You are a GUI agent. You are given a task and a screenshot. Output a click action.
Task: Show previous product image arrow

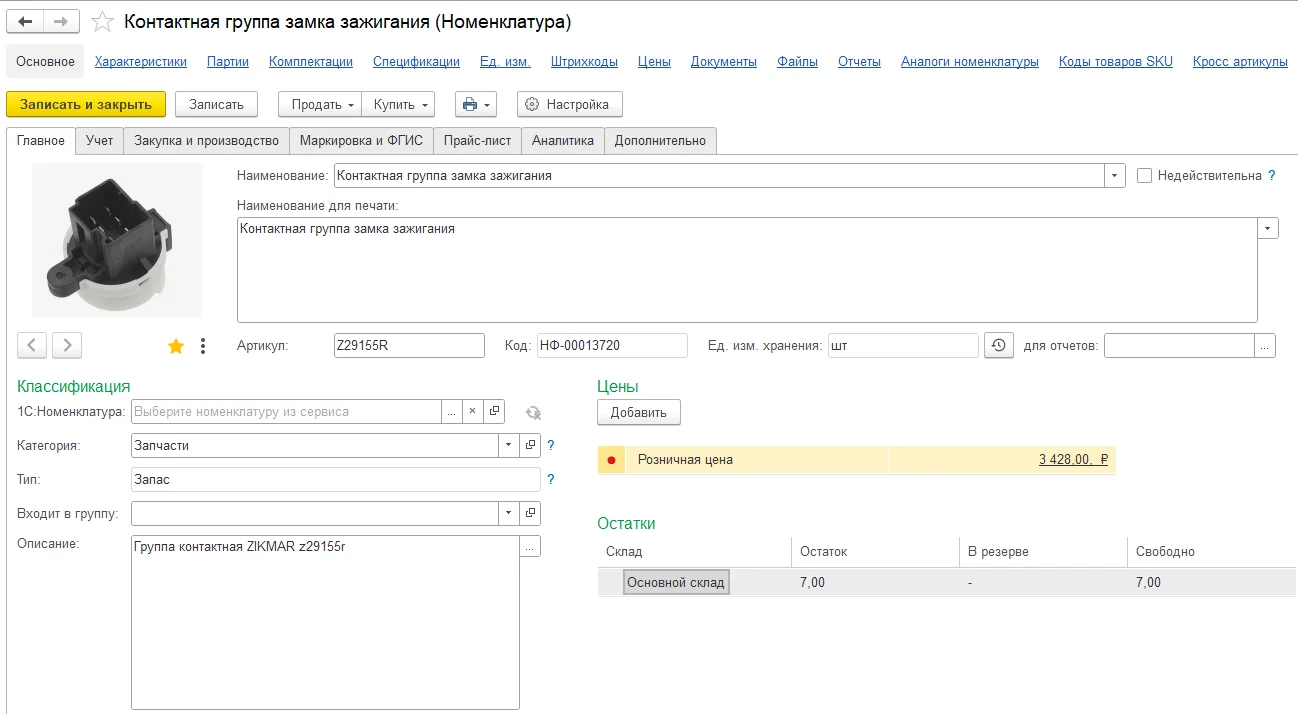tap(33, 346)
